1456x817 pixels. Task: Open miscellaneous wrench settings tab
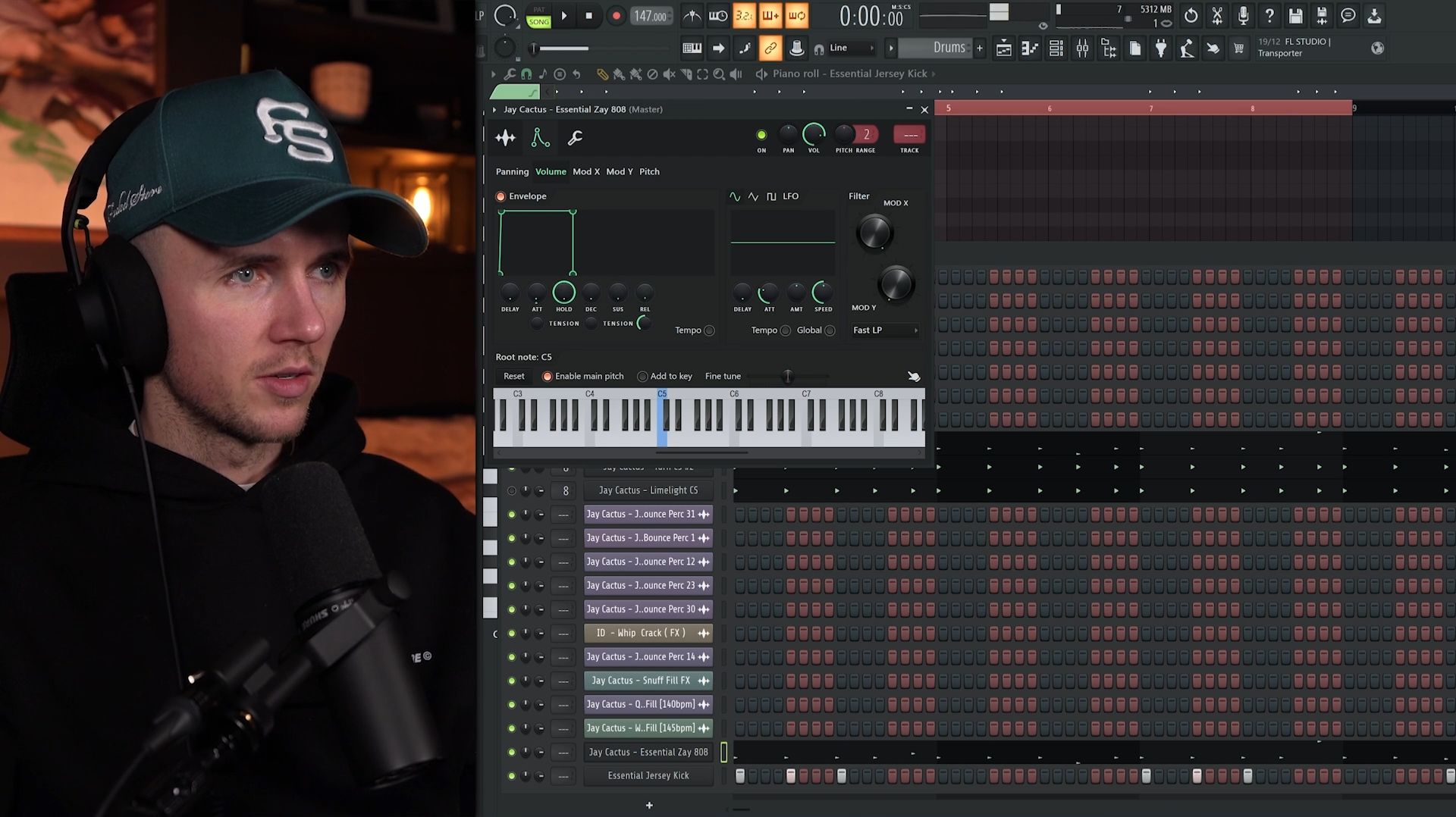[575, 138]
